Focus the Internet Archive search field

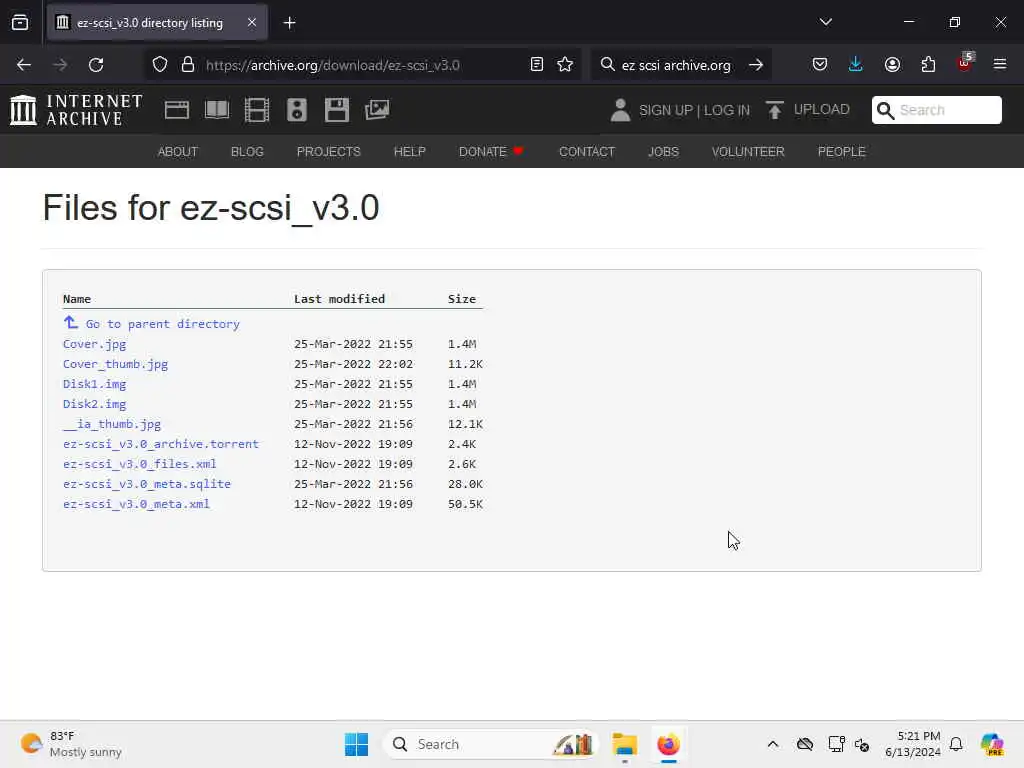point(936,110)
